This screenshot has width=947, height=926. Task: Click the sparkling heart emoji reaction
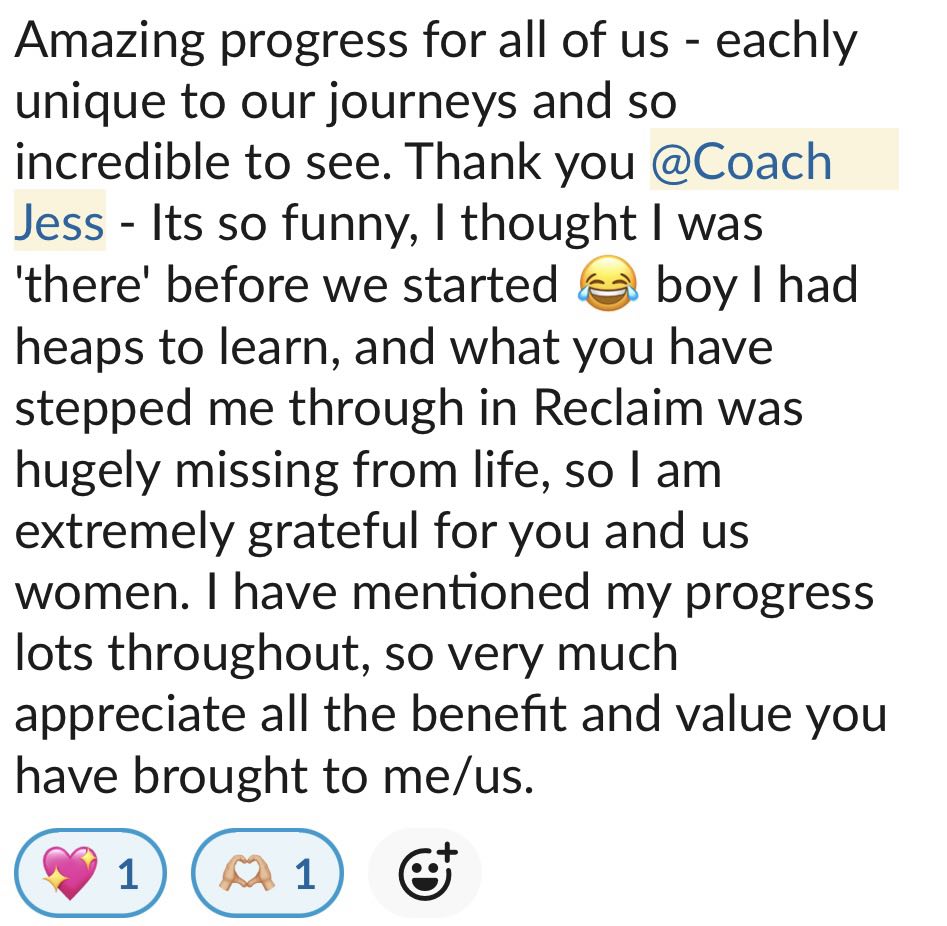69,874
